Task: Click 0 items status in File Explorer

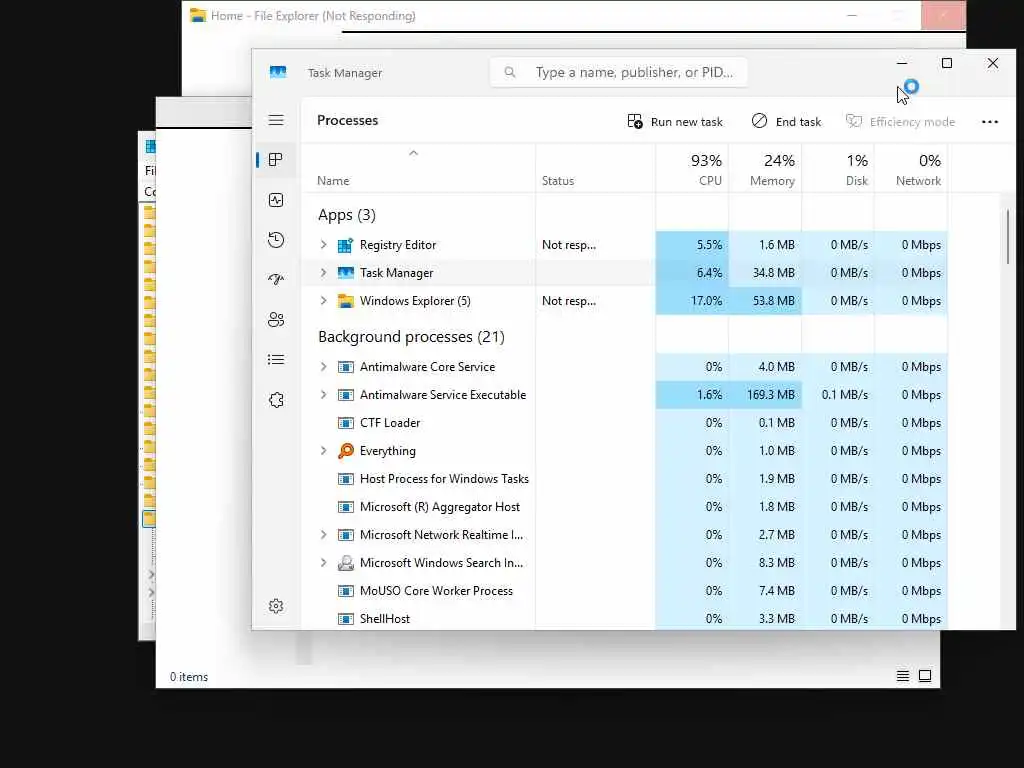Action: point(189,677)
